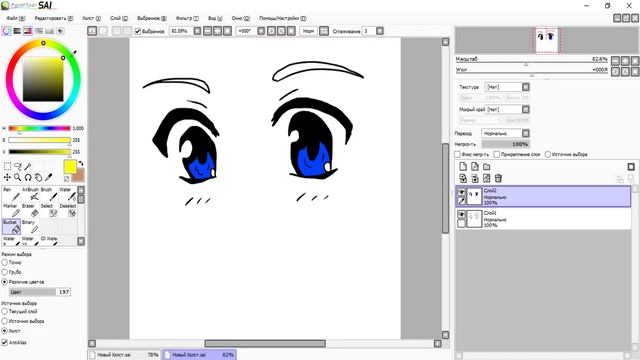Activate the eyedropper color picker tool

click(49, 177)
